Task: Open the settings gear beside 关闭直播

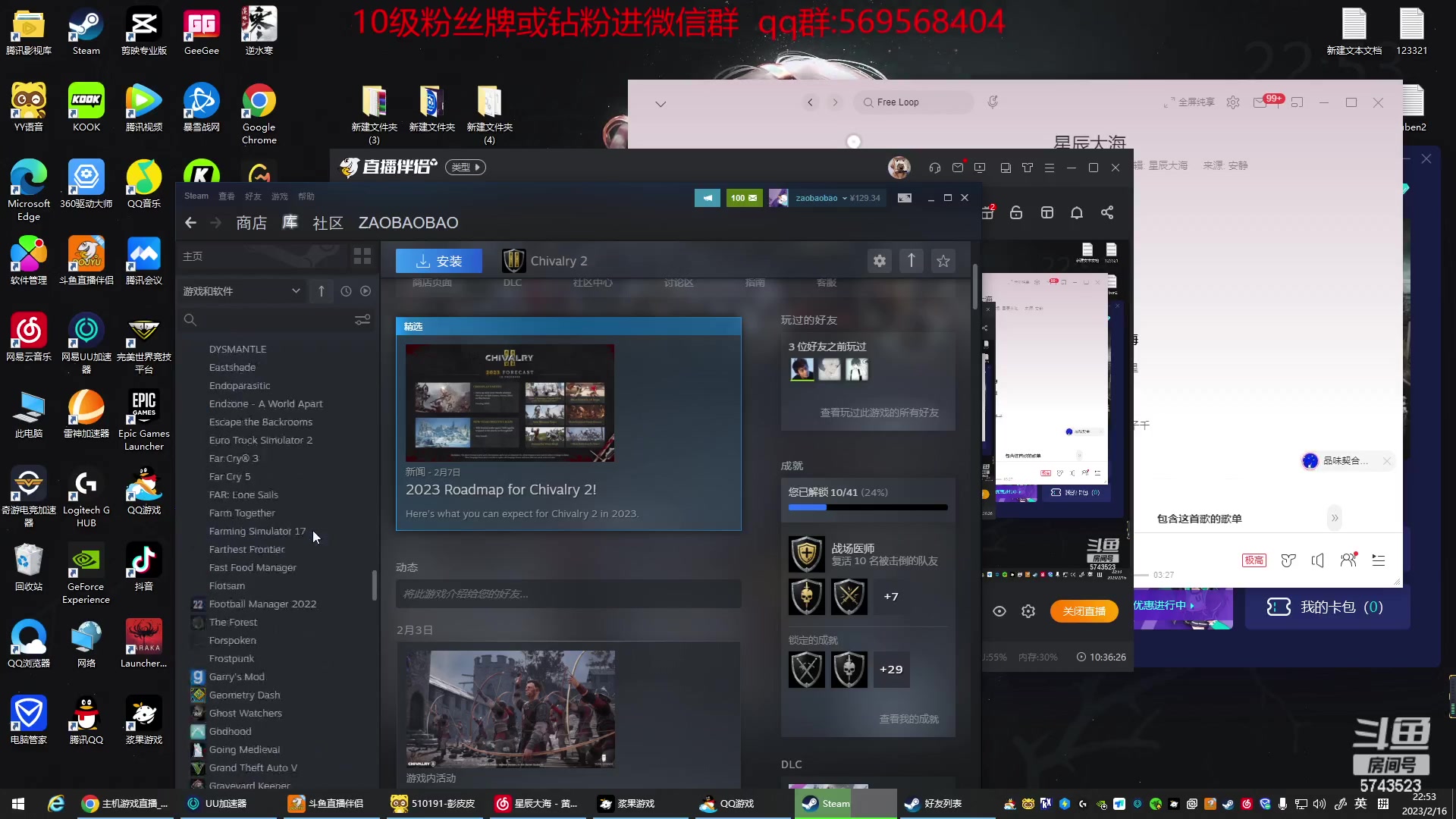Action: [1028, 611]
